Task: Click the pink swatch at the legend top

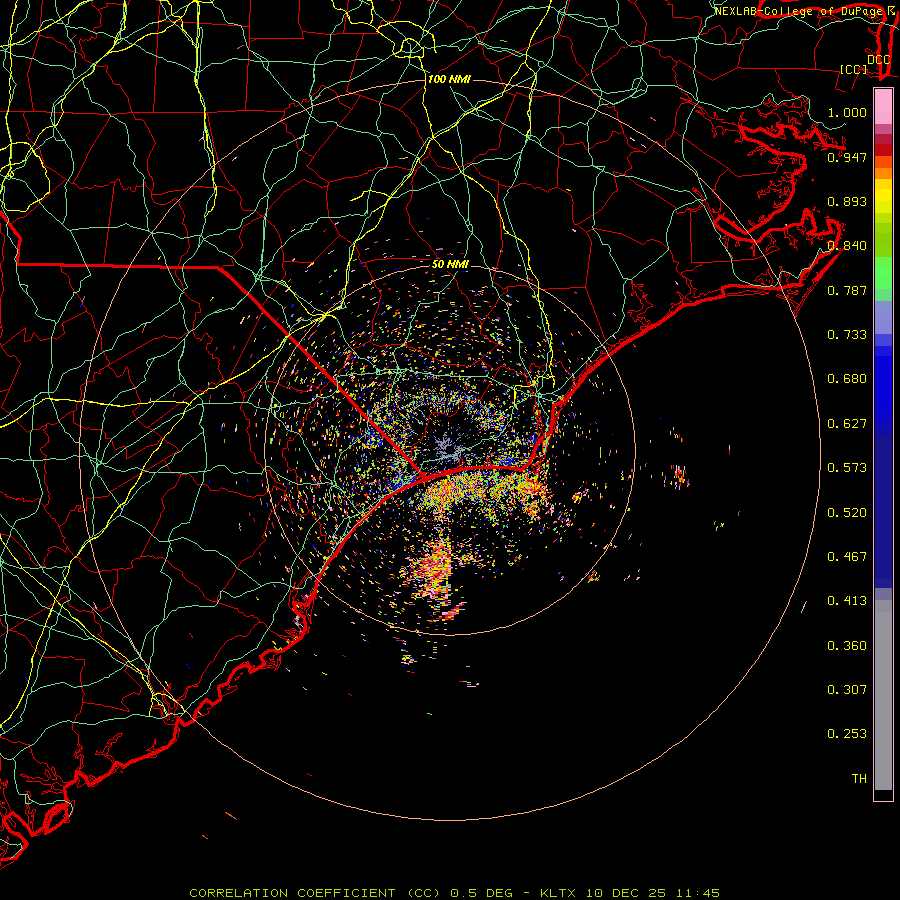Action: coord(883,107)
